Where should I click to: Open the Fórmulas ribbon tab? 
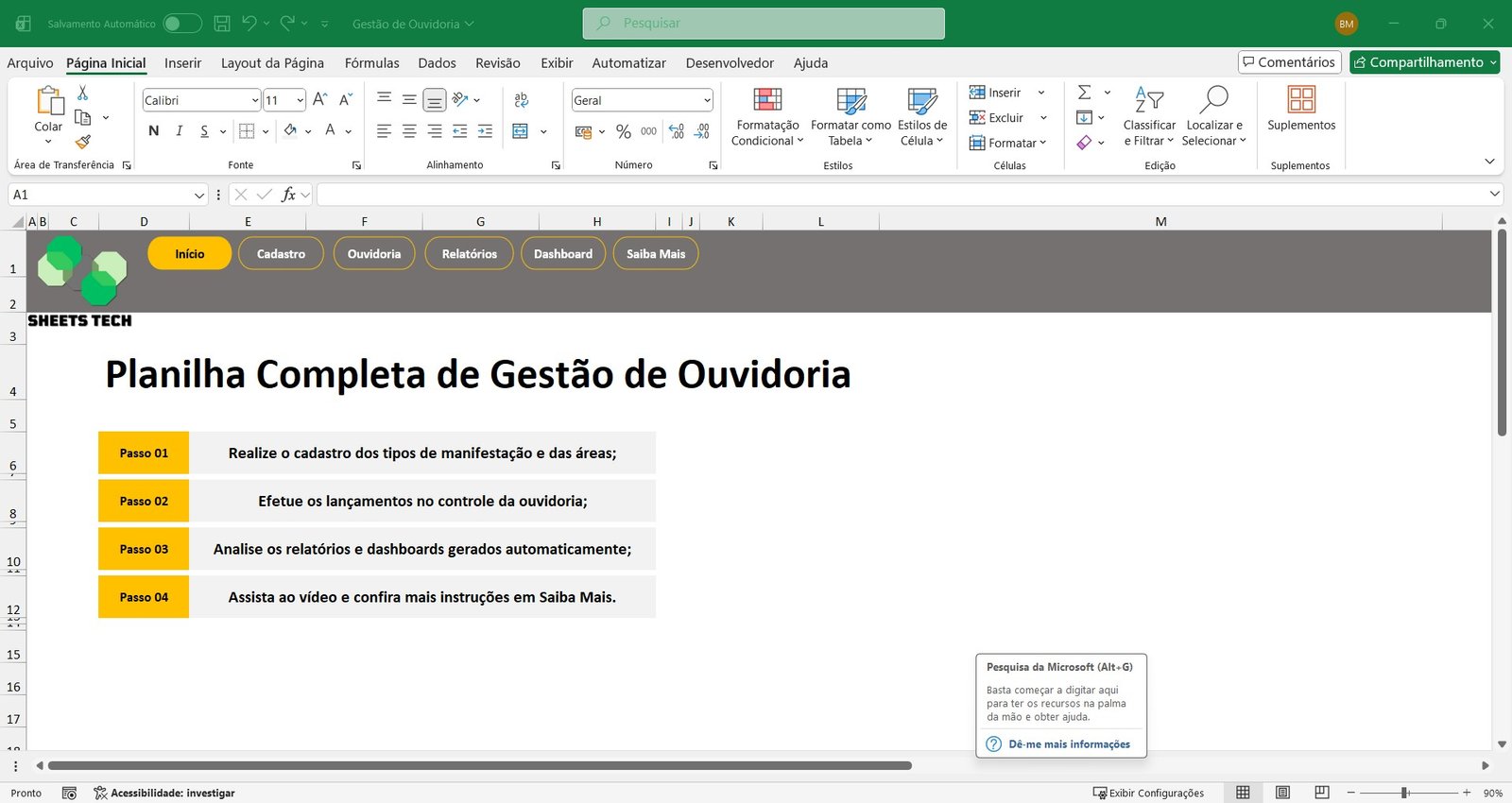(371, 63)
